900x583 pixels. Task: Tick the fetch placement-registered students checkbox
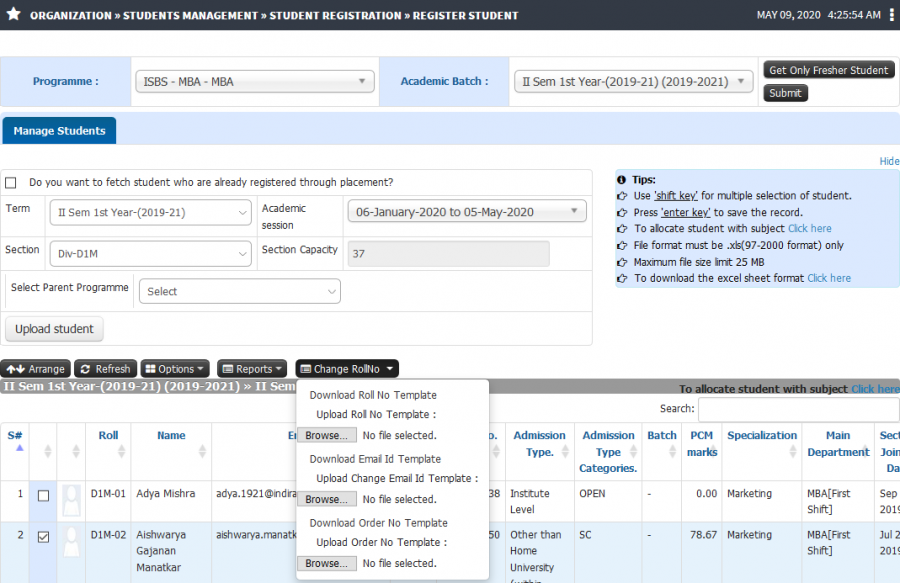pyautogui.click(x=10, y=183)
